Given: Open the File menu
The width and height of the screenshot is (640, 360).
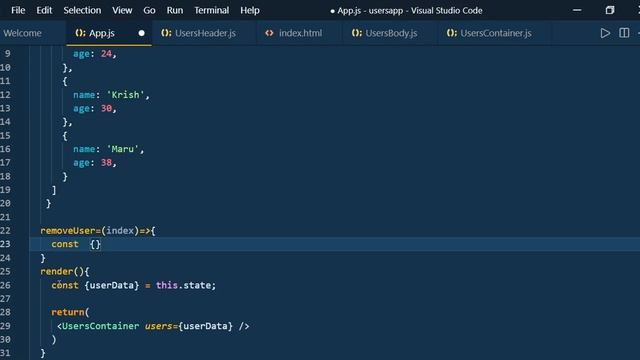Looking at the screenshot, I should pos(18,10).
